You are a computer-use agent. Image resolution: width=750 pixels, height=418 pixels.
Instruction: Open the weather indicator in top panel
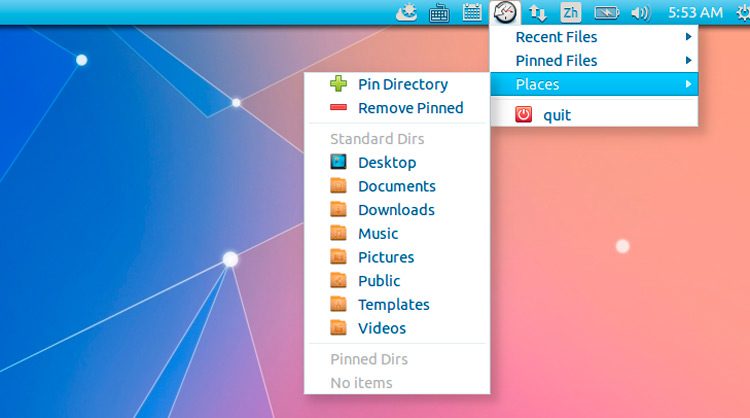pyautogui.click(x=407, y=13)
